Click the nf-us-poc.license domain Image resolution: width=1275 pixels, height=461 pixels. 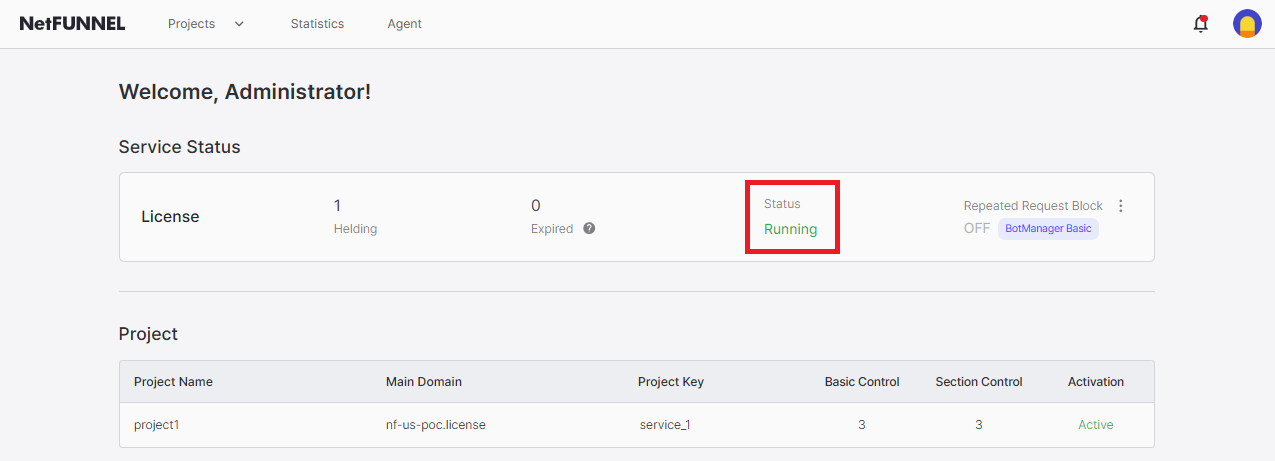point(435,425)
